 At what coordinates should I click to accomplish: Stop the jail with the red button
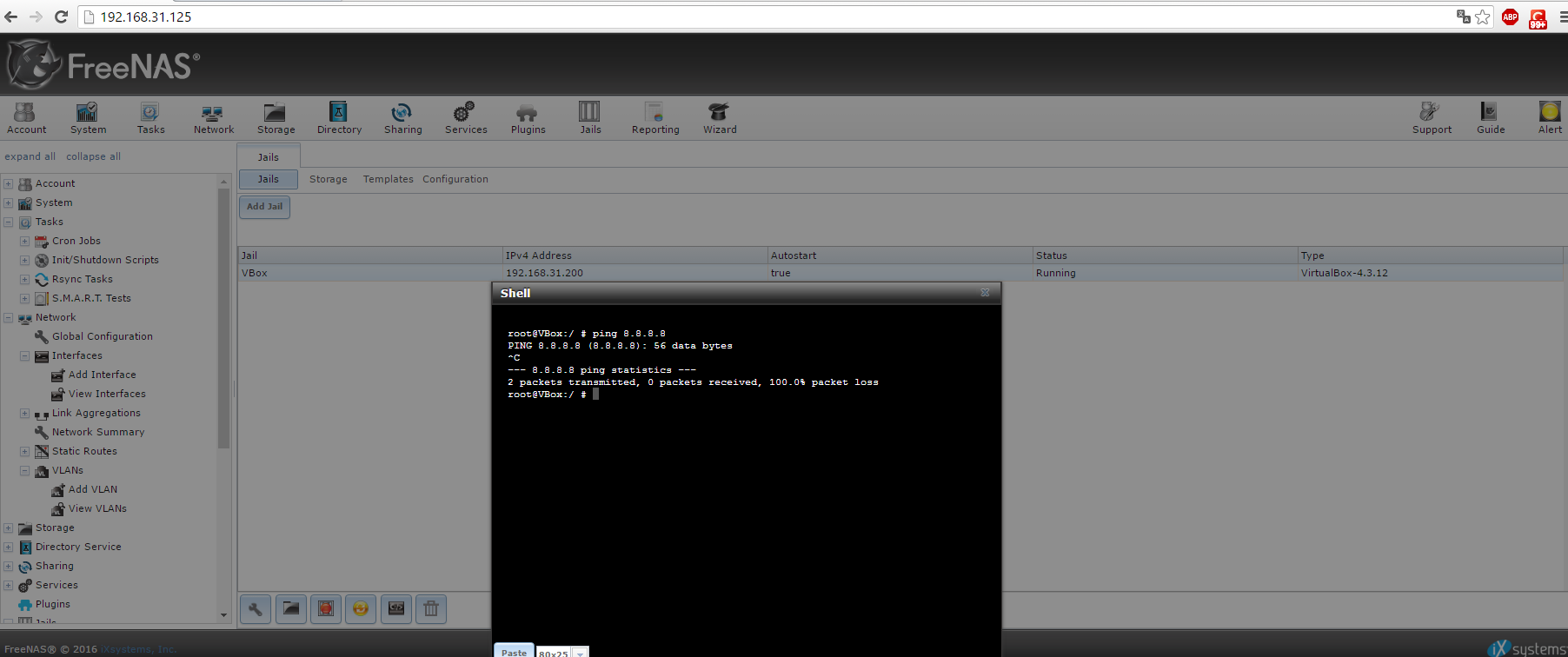(x=326, y=609)
